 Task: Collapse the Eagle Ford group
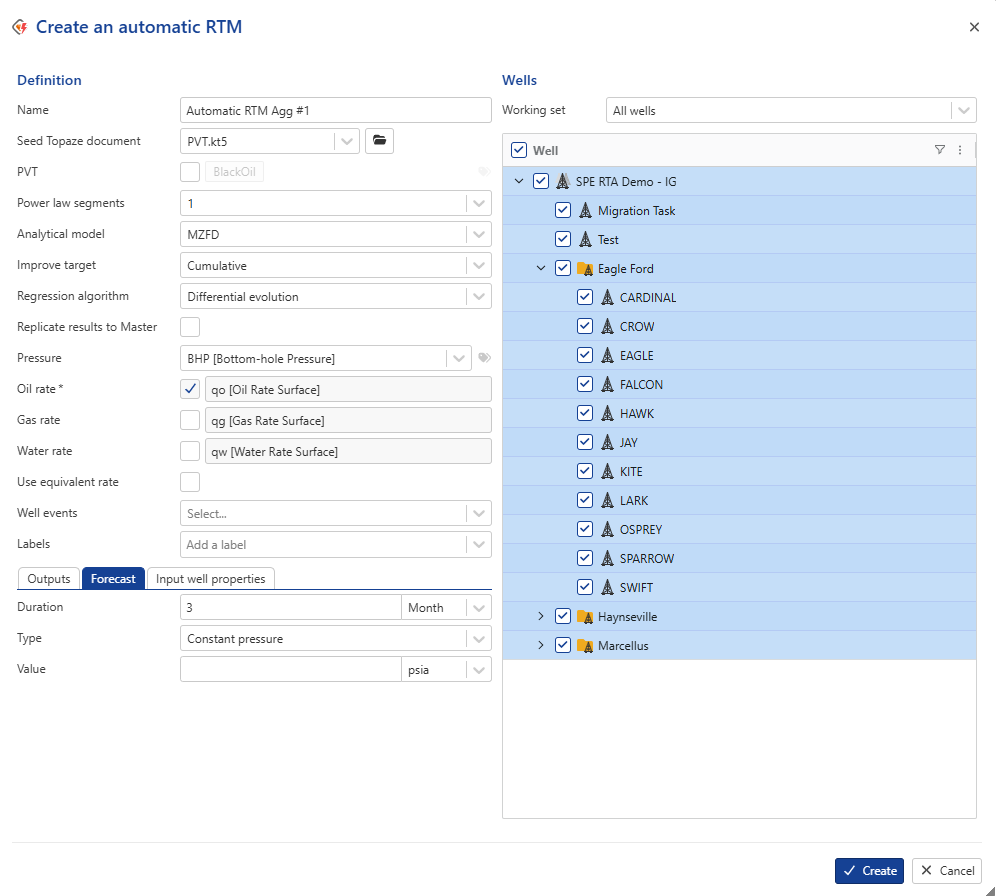[x=541, y=269]
